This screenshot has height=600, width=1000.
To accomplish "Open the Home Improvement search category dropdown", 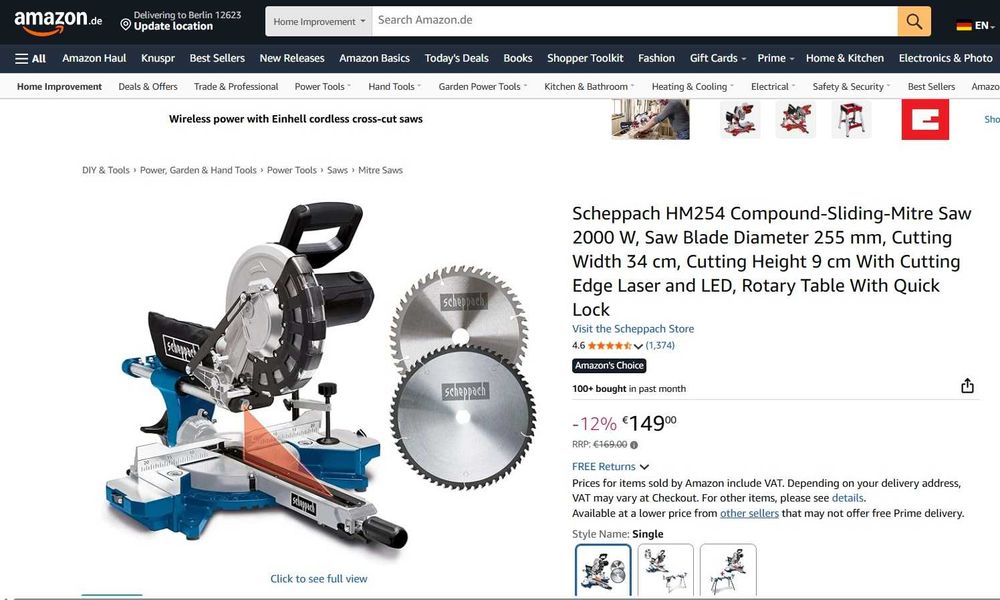I will (x=319, y=22).
